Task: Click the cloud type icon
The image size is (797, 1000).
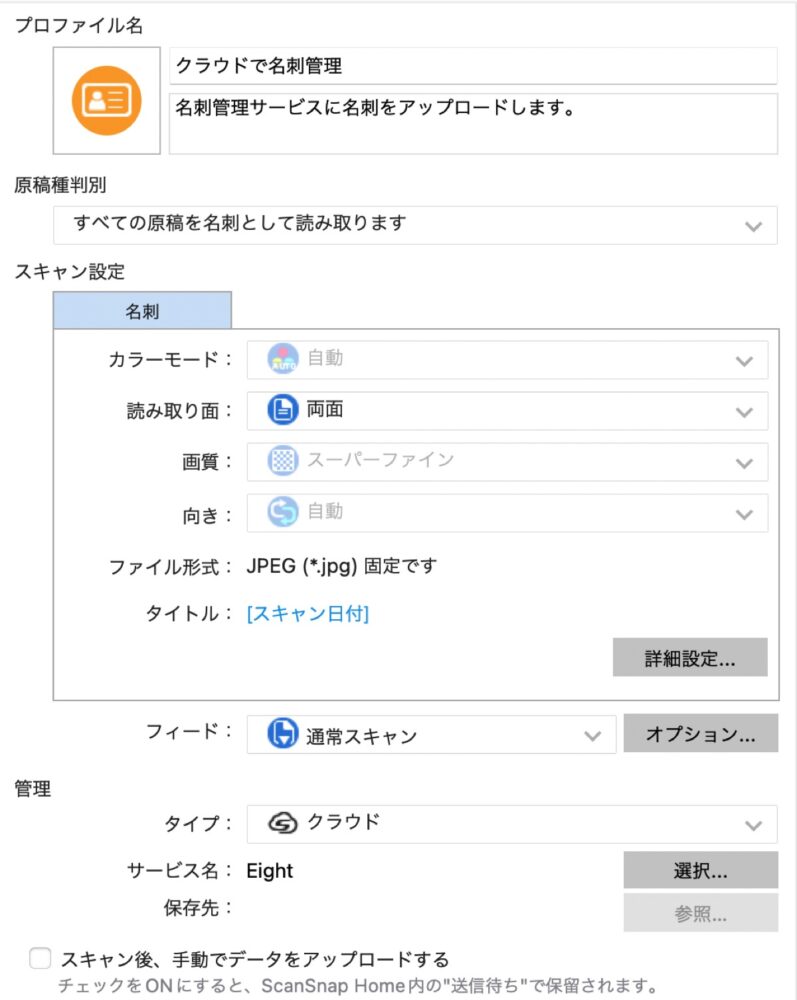Action: pyautogui.click(x=283, y=823)
